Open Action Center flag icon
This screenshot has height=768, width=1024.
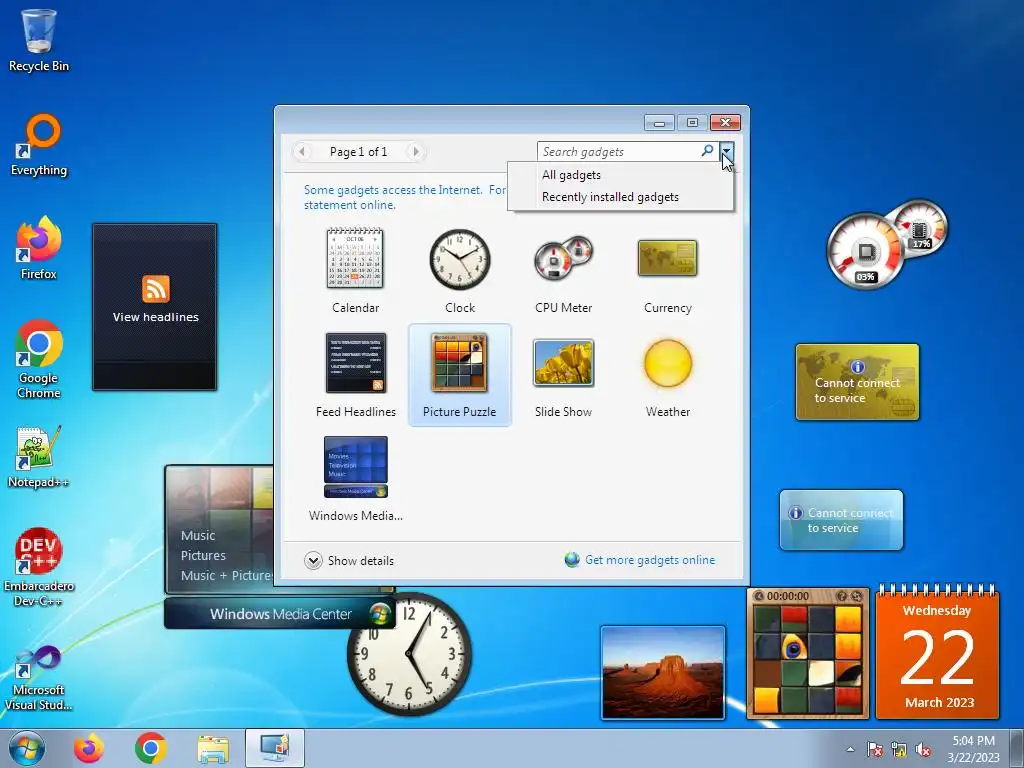click(x=874, y=749)
